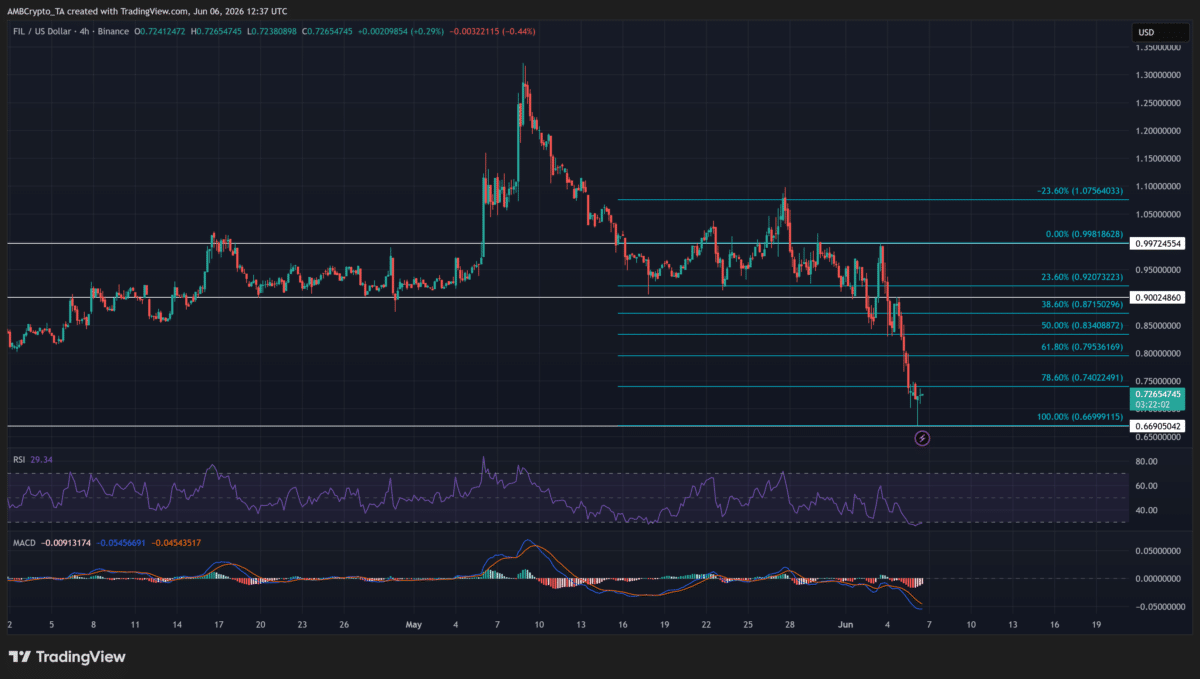Click the 1.30000000 price scale value
1200x679 pixels.
click(1159, 75)
